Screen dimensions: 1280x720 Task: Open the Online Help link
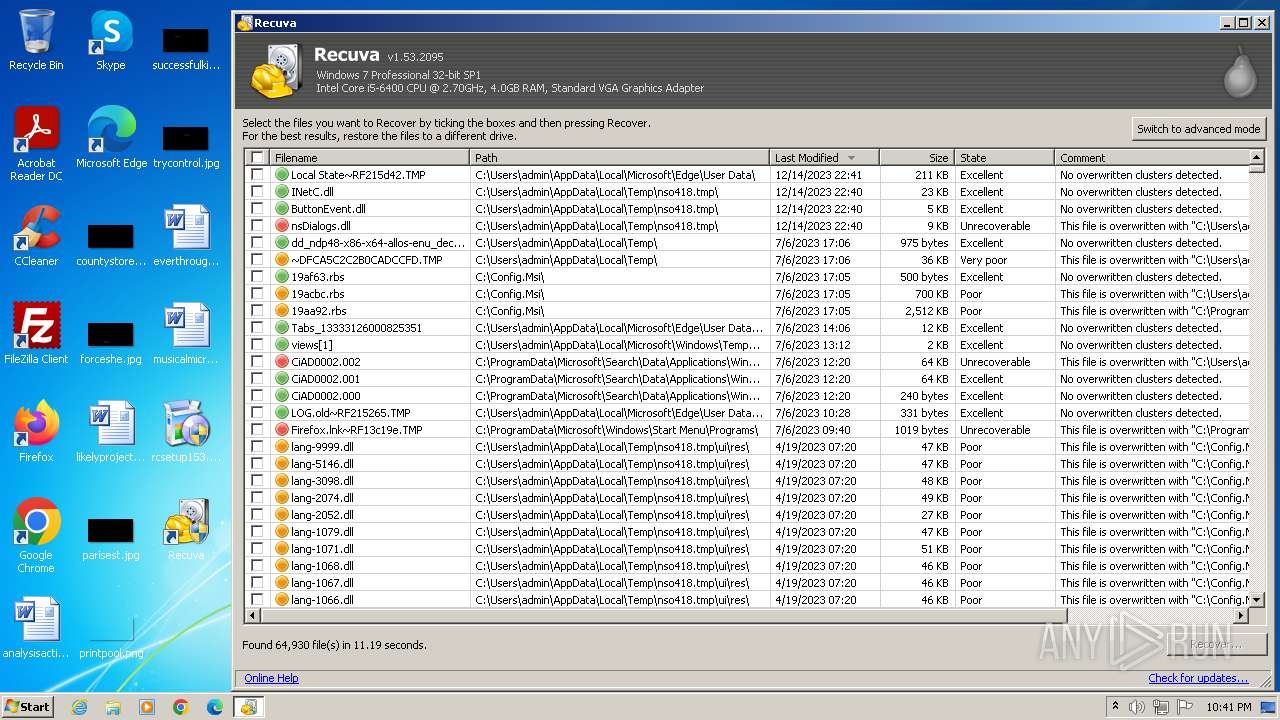click(x=271, y=678)
